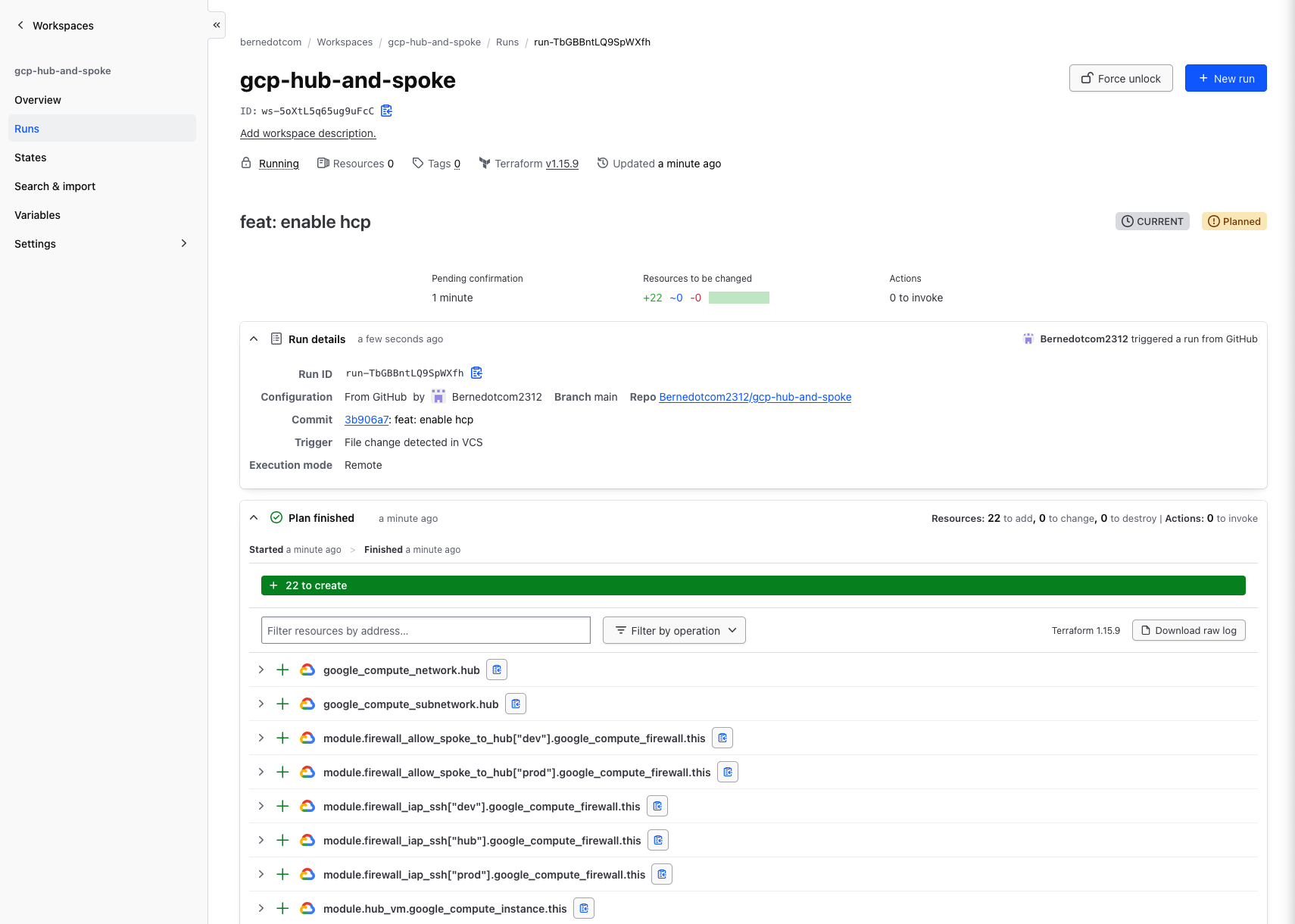Click the Planned status badge
This screenshot has height=924, width=1295.
pyautogui.click(x=1234, y=221)
